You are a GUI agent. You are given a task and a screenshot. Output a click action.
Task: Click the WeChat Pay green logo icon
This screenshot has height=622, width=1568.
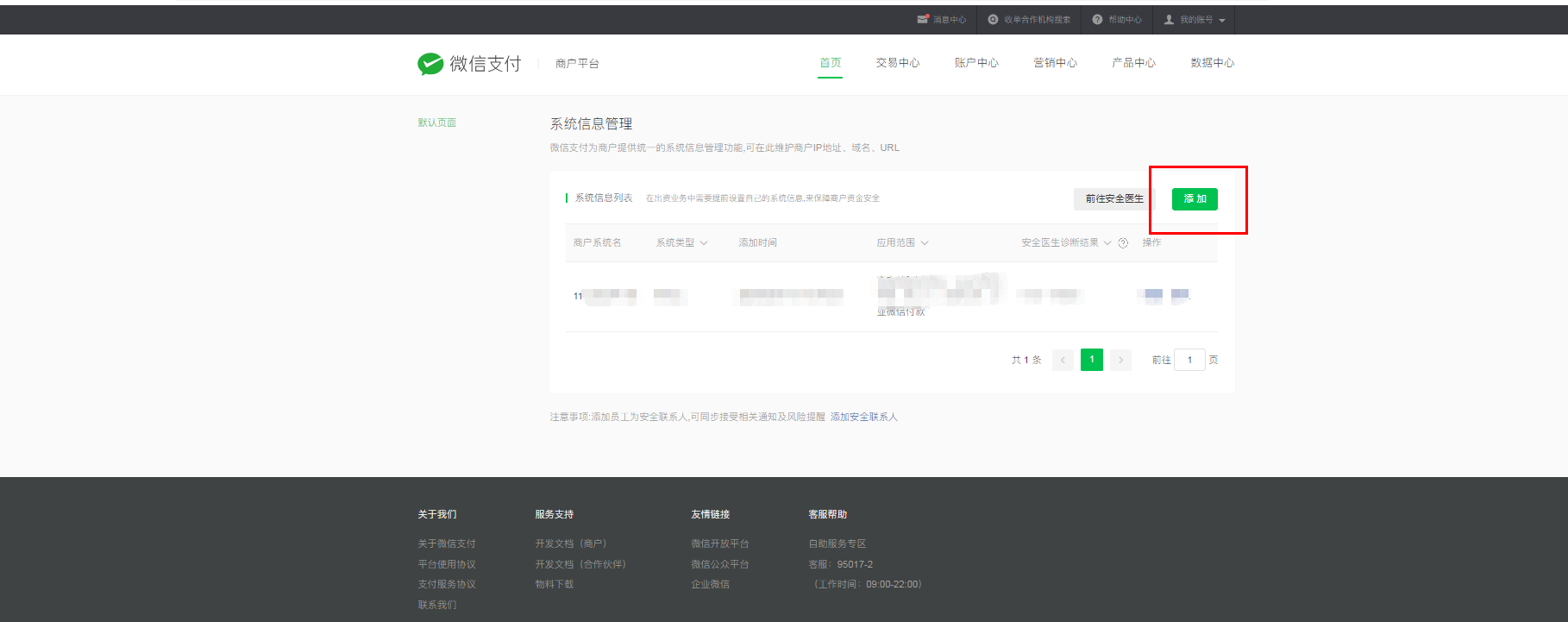(x=430, y=64)
